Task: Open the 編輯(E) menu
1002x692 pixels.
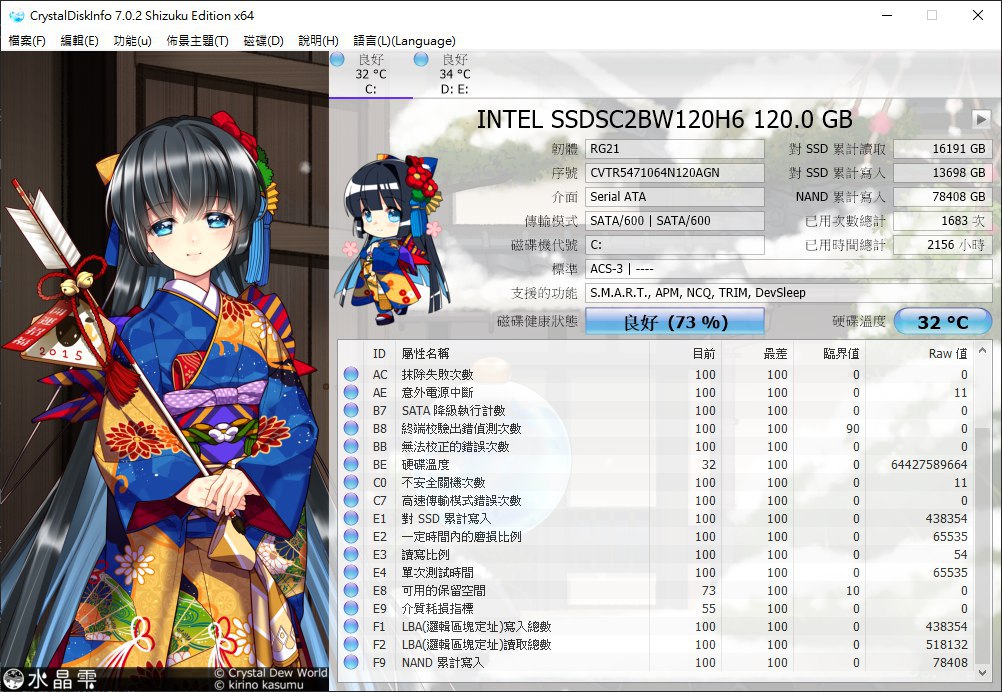Action: point(79,41)
